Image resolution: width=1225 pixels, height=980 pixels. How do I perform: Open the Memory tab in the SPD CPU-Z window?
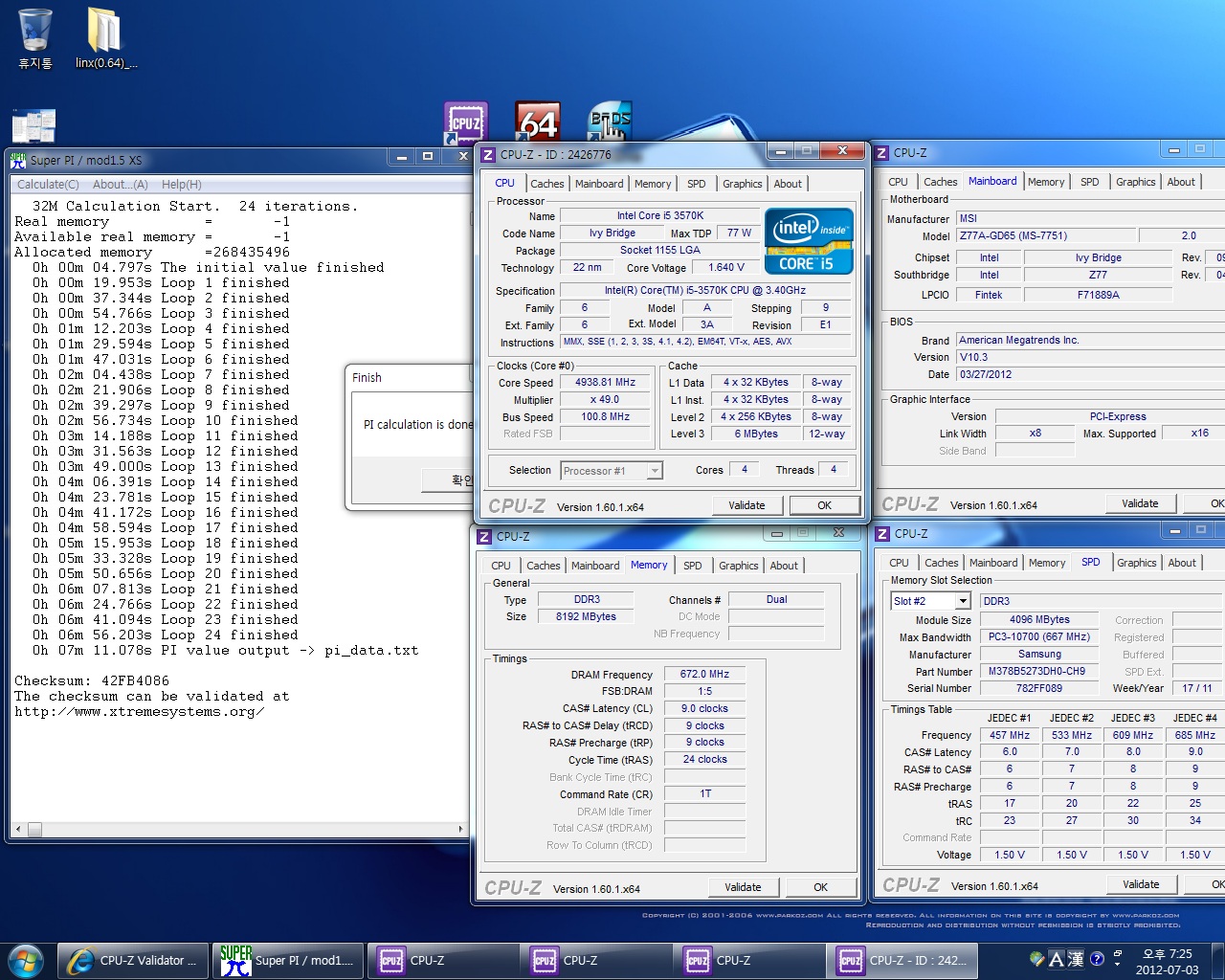(x=1047, y=563)
